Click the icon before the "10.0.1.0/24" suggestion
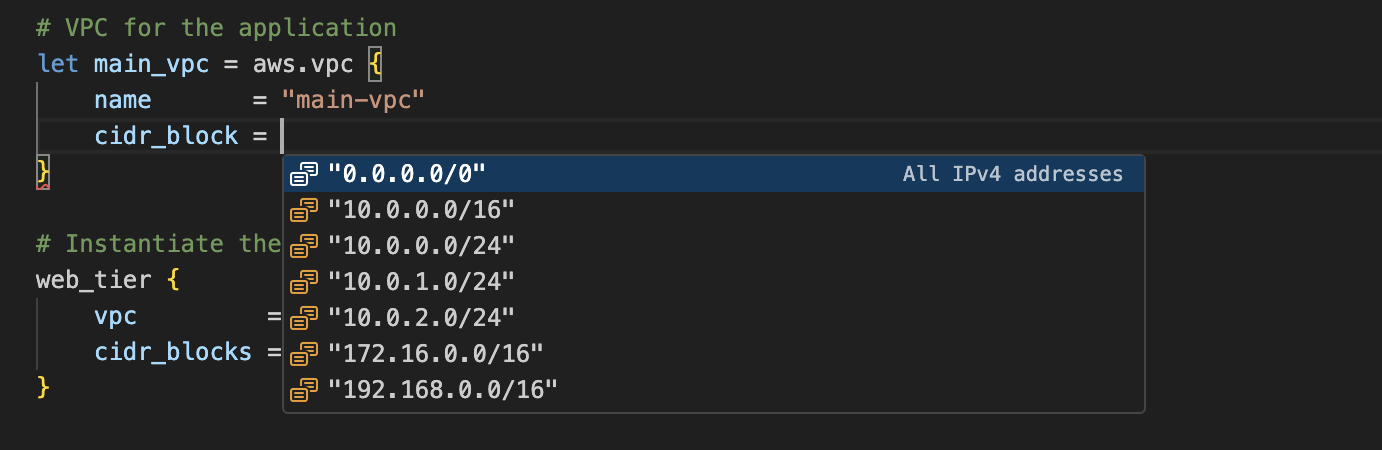Image resolution: width=1382 pixels, height=450 pixels. coord(304,281)
